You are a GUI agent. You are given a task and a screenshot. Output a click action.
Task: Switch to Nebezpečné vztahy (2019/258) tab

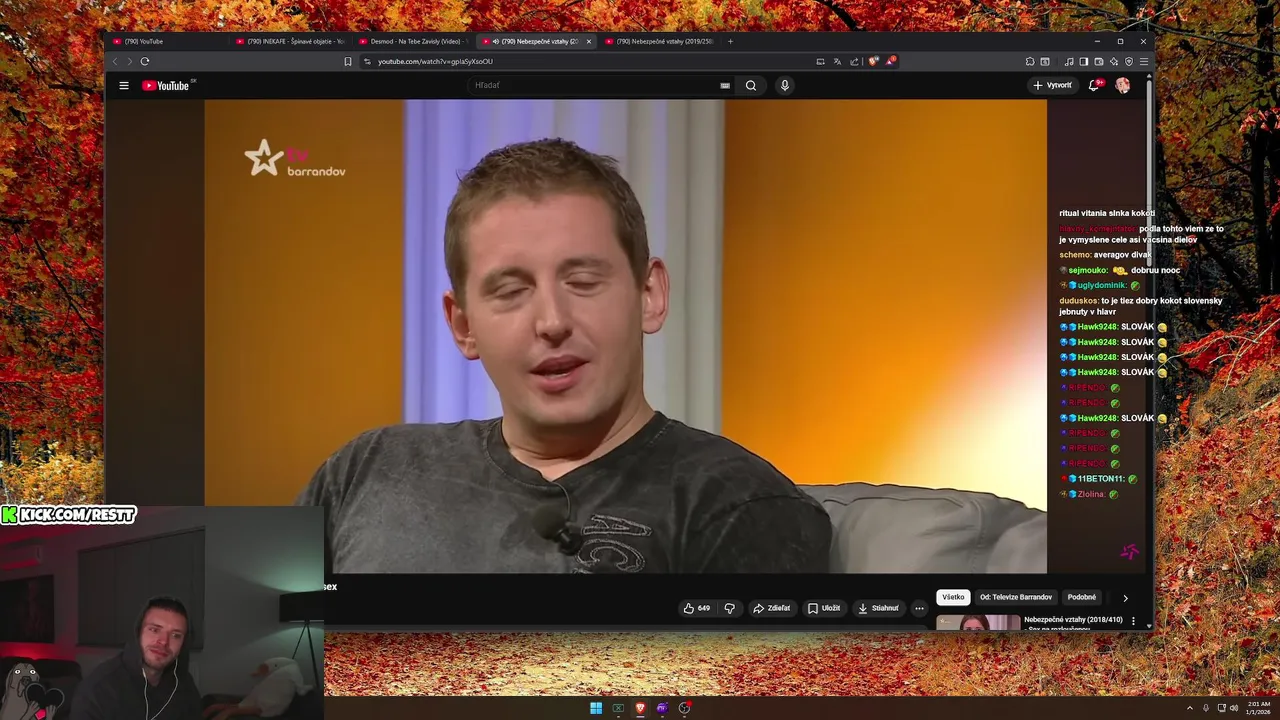660,41
